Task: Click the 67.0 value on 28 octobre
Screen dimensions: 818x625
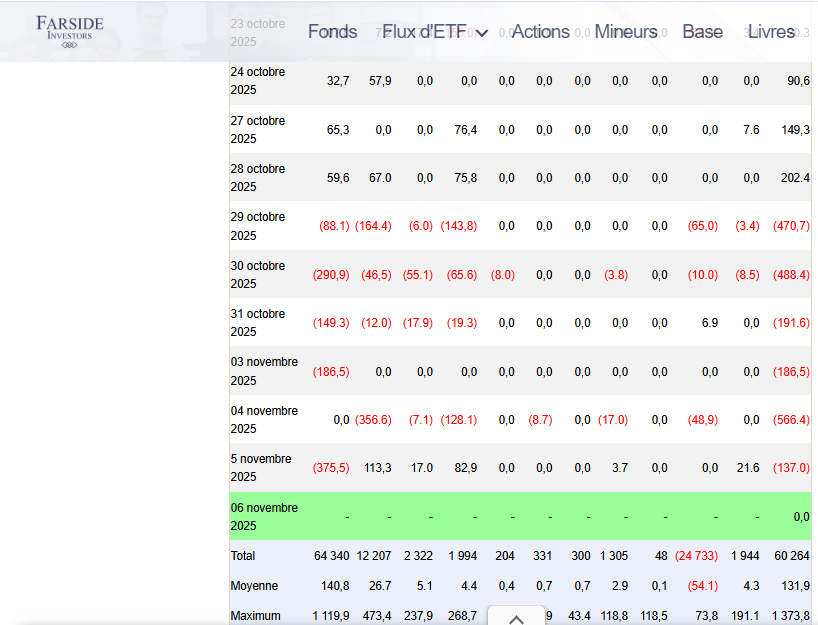Action: (380, 178)
